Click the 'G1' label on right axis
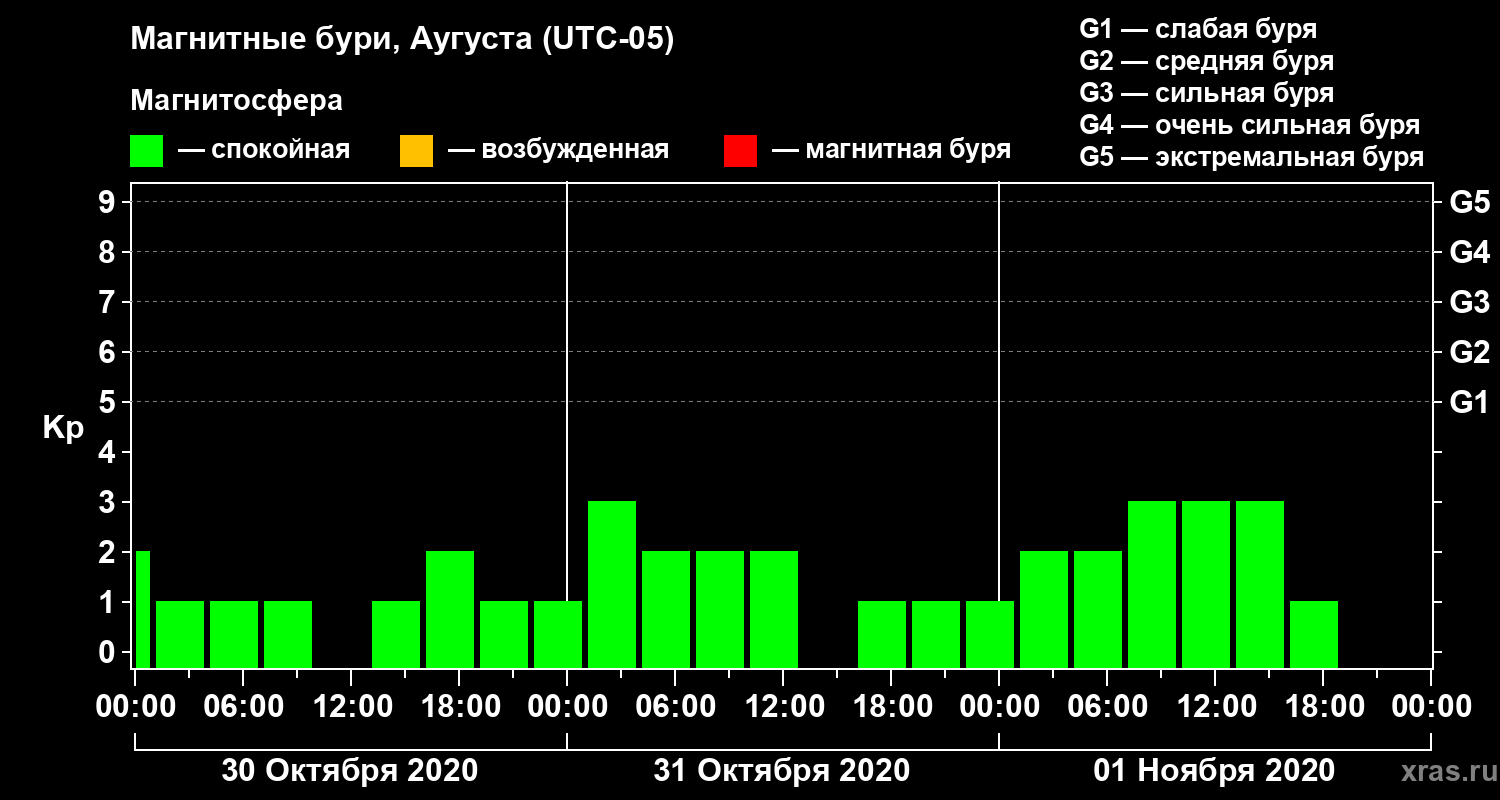The width and height of the screenshot is (1500, 800). point(1469,402)
